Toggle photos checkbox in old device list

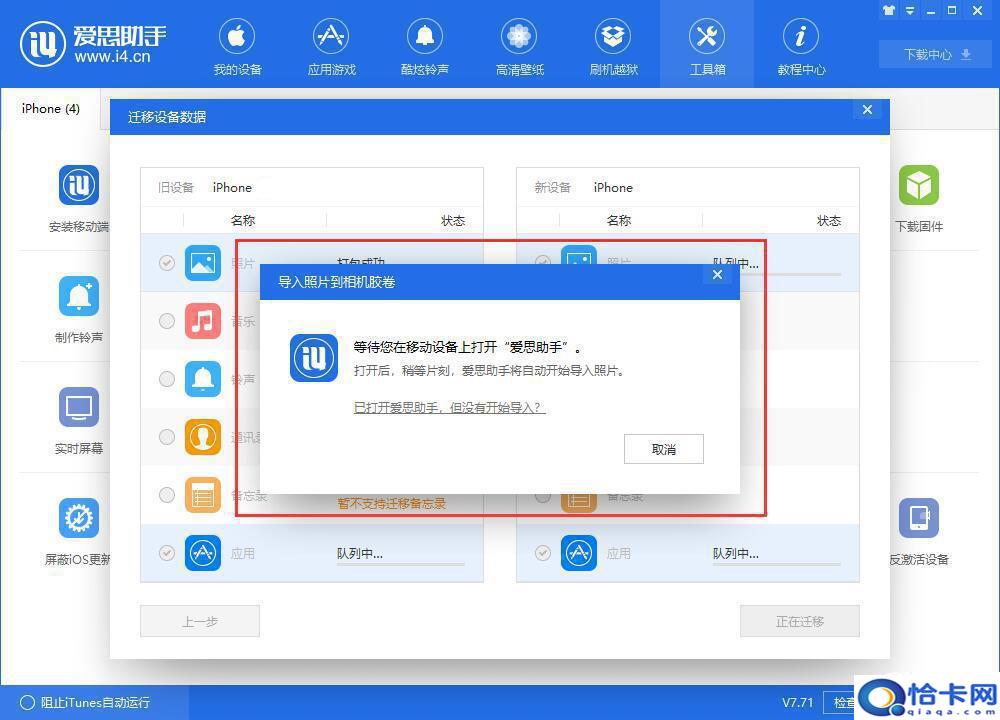point(166,263)
